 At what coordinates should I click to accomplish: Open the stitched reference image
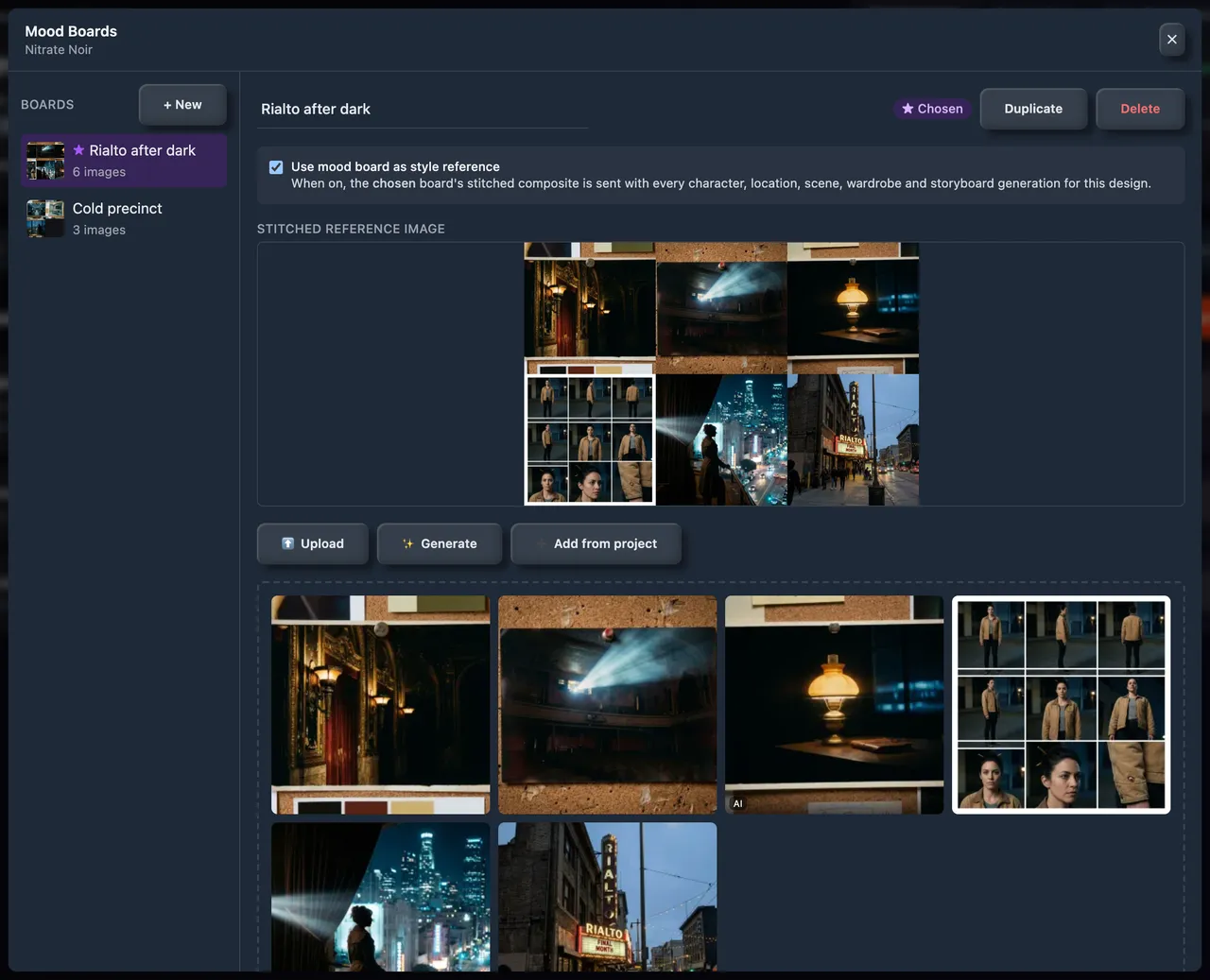[x=721, y=374]
